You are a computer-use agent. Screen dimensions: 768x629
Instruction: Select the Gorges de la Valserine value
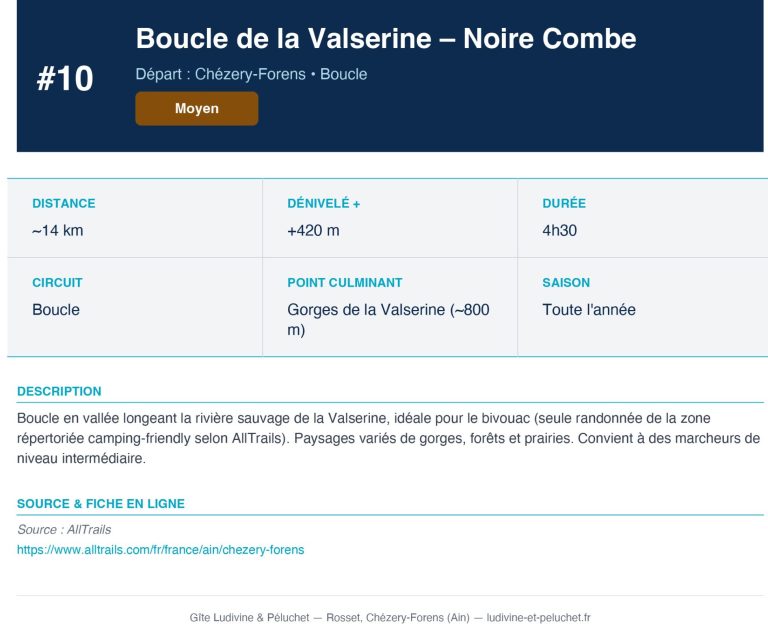(388, 319)
